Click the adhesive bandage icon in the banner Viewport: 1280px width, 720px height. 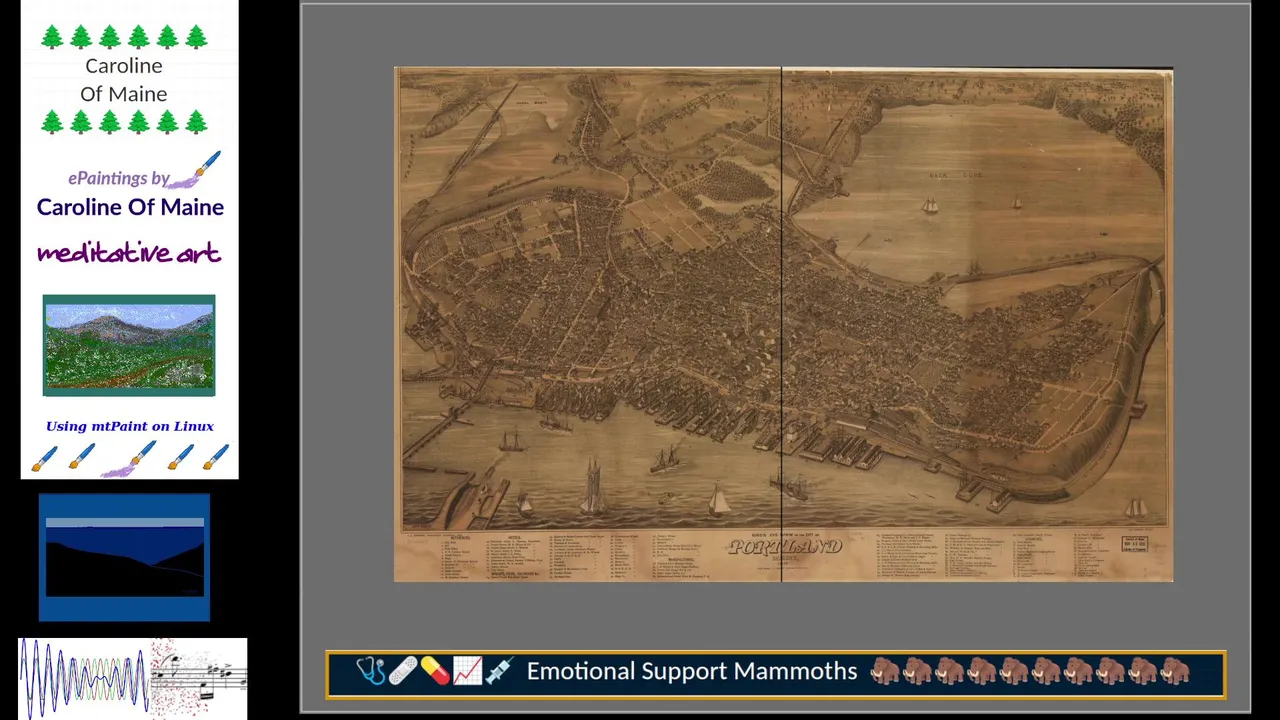402,671
